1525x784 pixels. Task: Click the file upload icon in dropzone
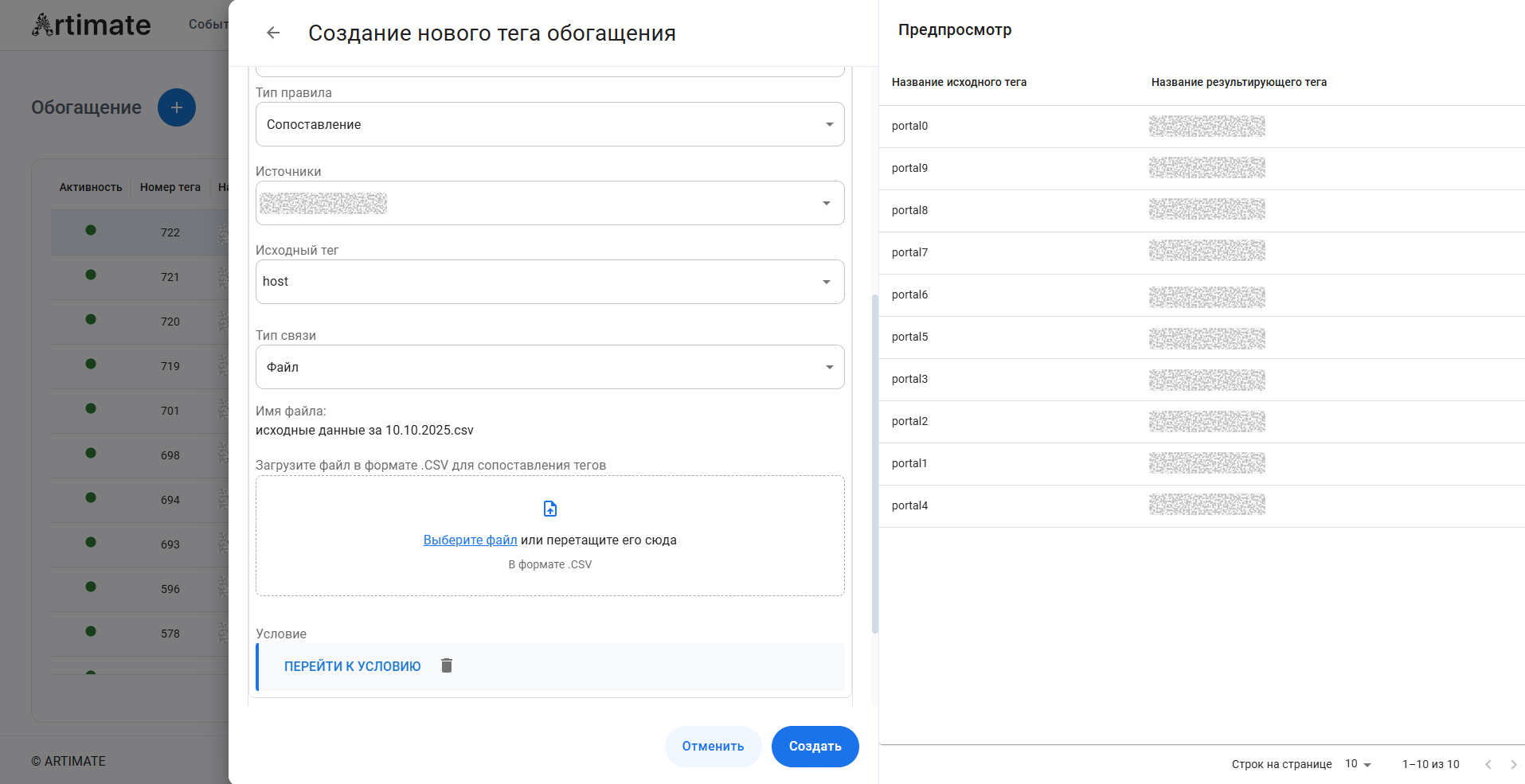(550, 509)
